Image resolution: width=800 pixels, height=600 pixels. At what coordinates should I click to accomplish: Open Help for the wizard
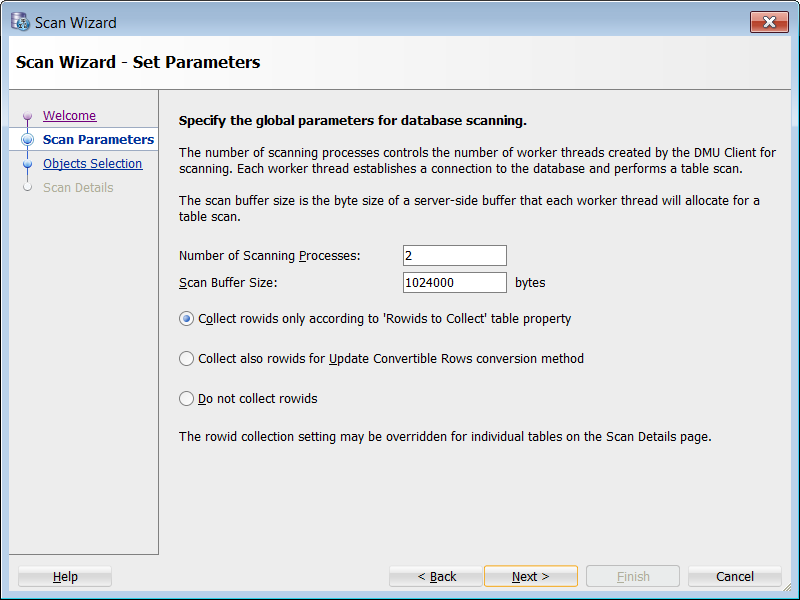(x=65, y=577)
